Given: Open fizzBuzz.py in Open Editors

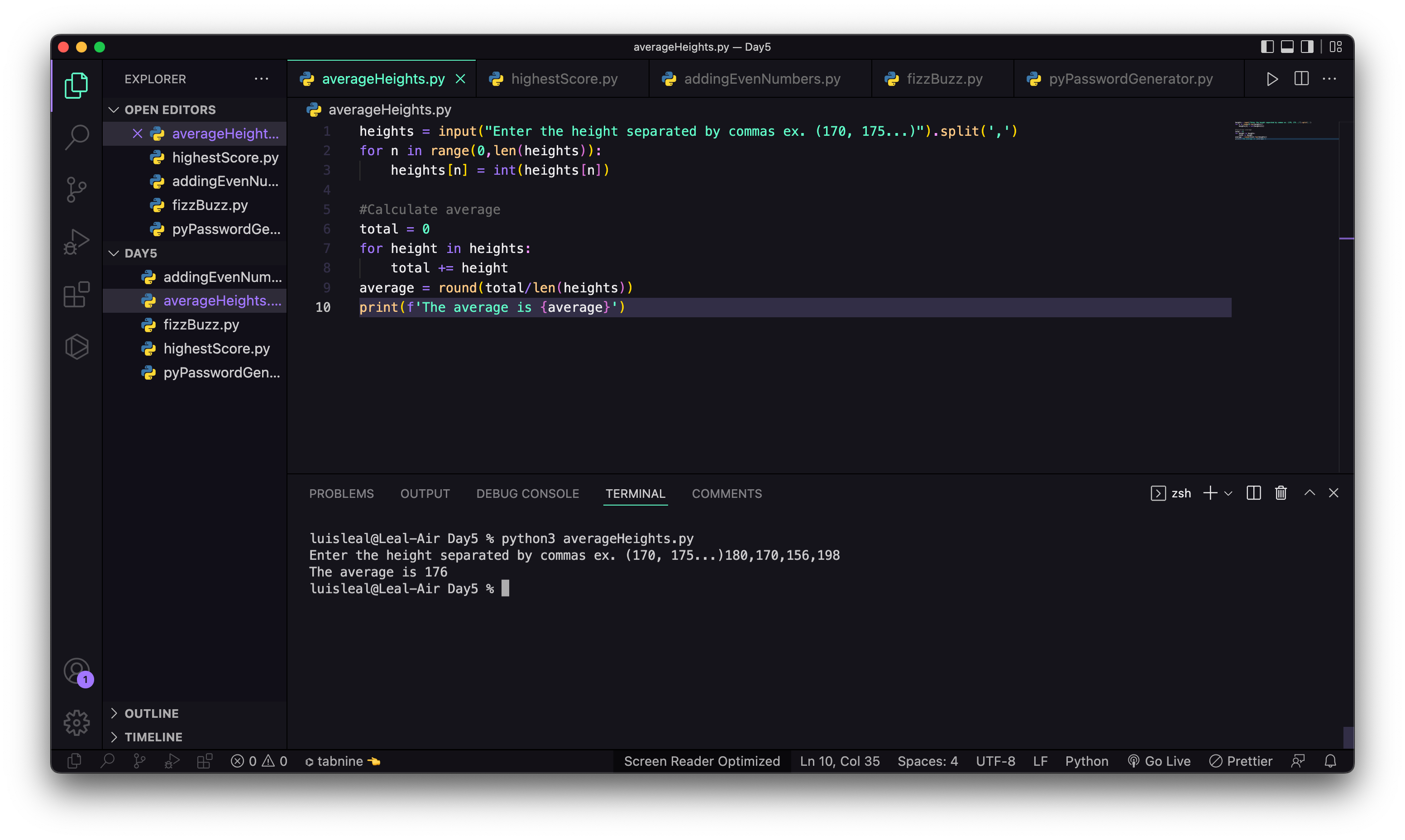Looking at the screenshot, I should [195, 205].
